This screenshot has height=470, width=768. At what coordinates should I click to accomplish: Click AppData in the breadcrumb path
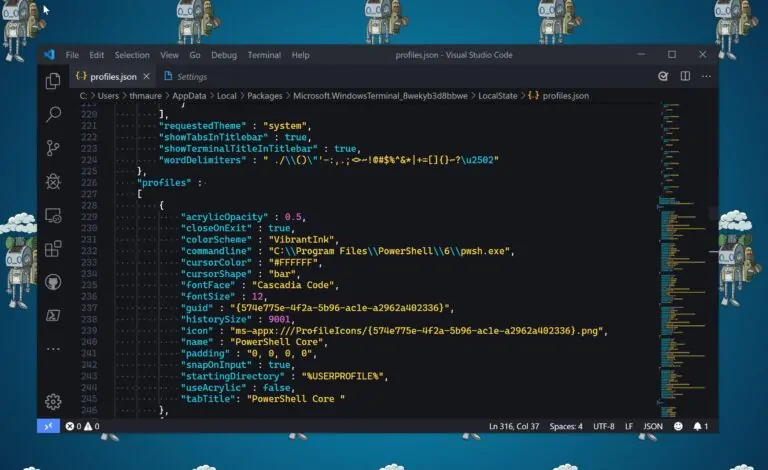(189, 96)
